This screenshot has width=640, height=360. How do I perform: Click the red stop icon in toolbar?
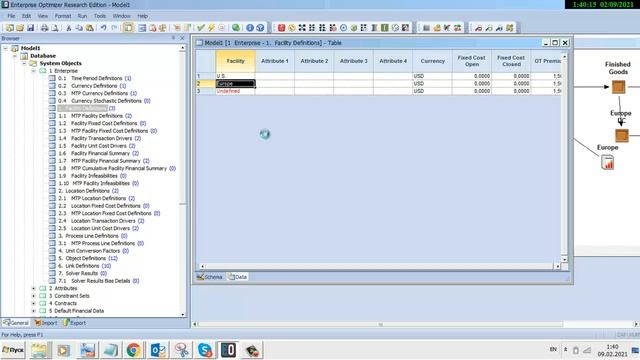[281, 28]
